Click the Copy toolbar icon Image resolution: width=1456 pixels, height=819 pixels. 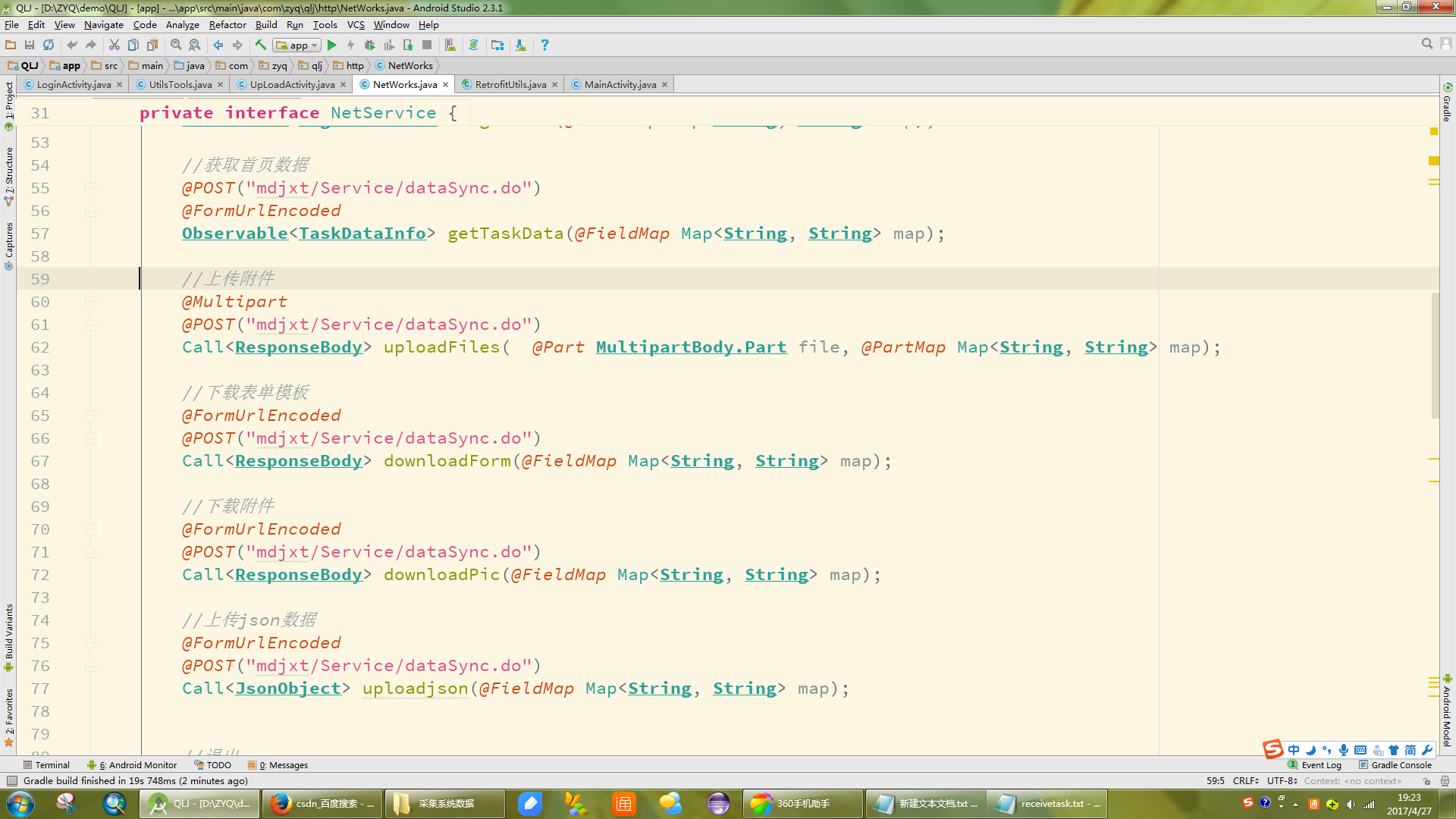point(133,45)
